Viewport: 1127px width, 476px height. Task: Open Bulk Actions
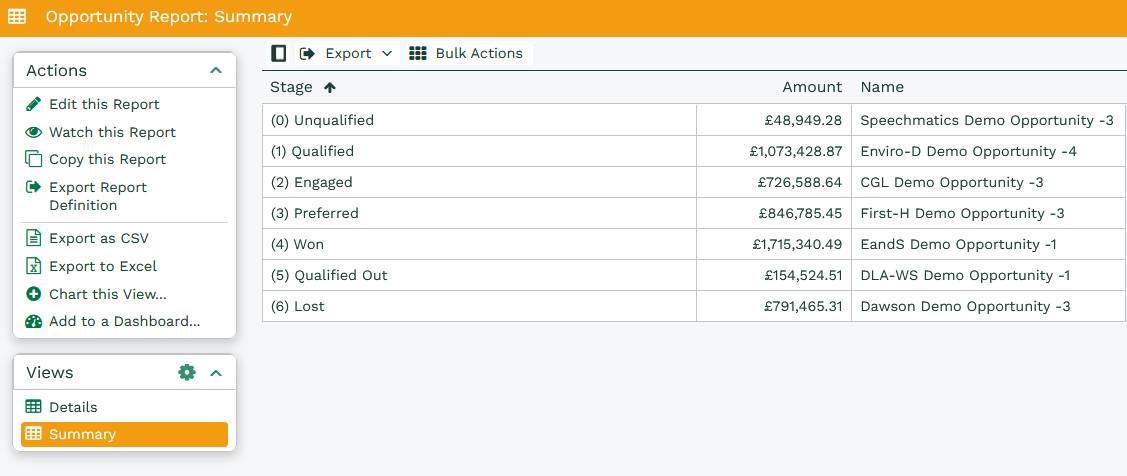pyautogui.click(x=466, y=53)
